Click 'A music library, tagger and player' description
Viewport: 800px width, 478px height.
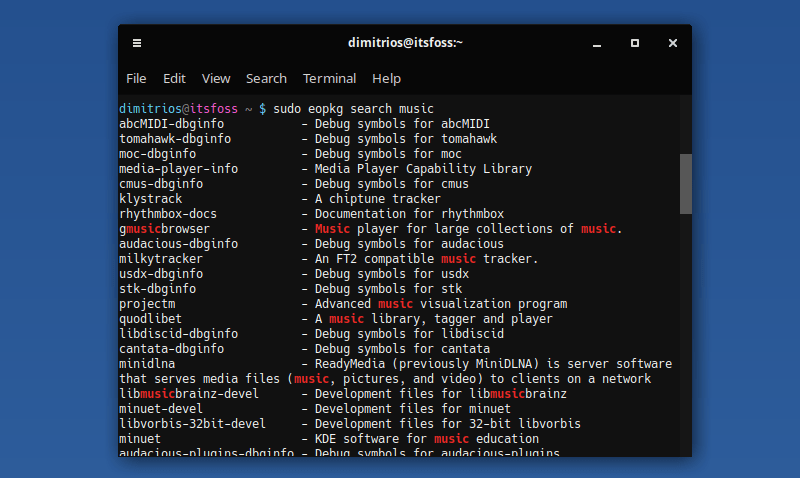[x=434, y=319]
